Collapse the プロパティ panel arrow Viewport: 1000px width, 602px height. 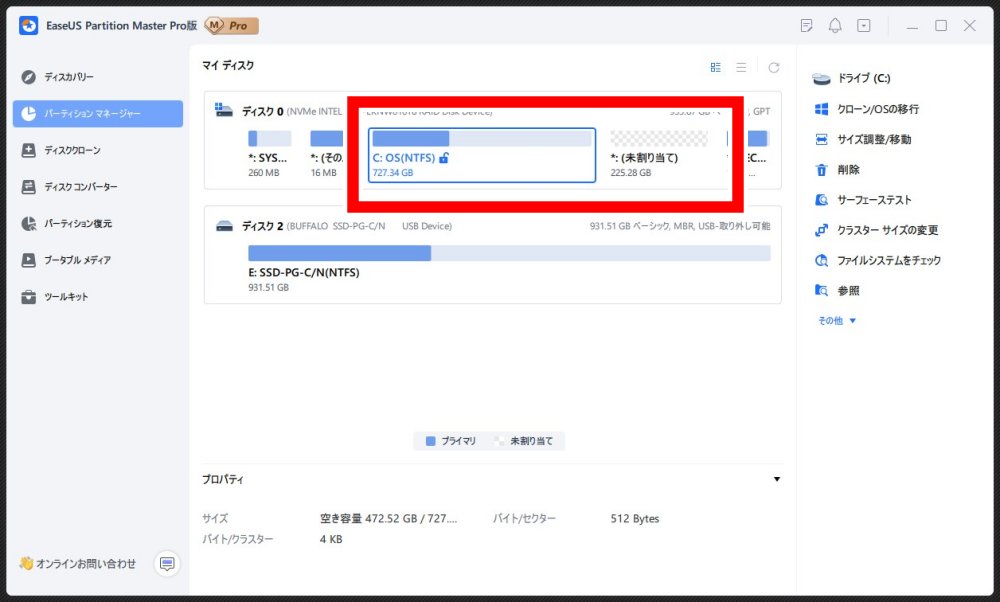[x=777, y=480]
